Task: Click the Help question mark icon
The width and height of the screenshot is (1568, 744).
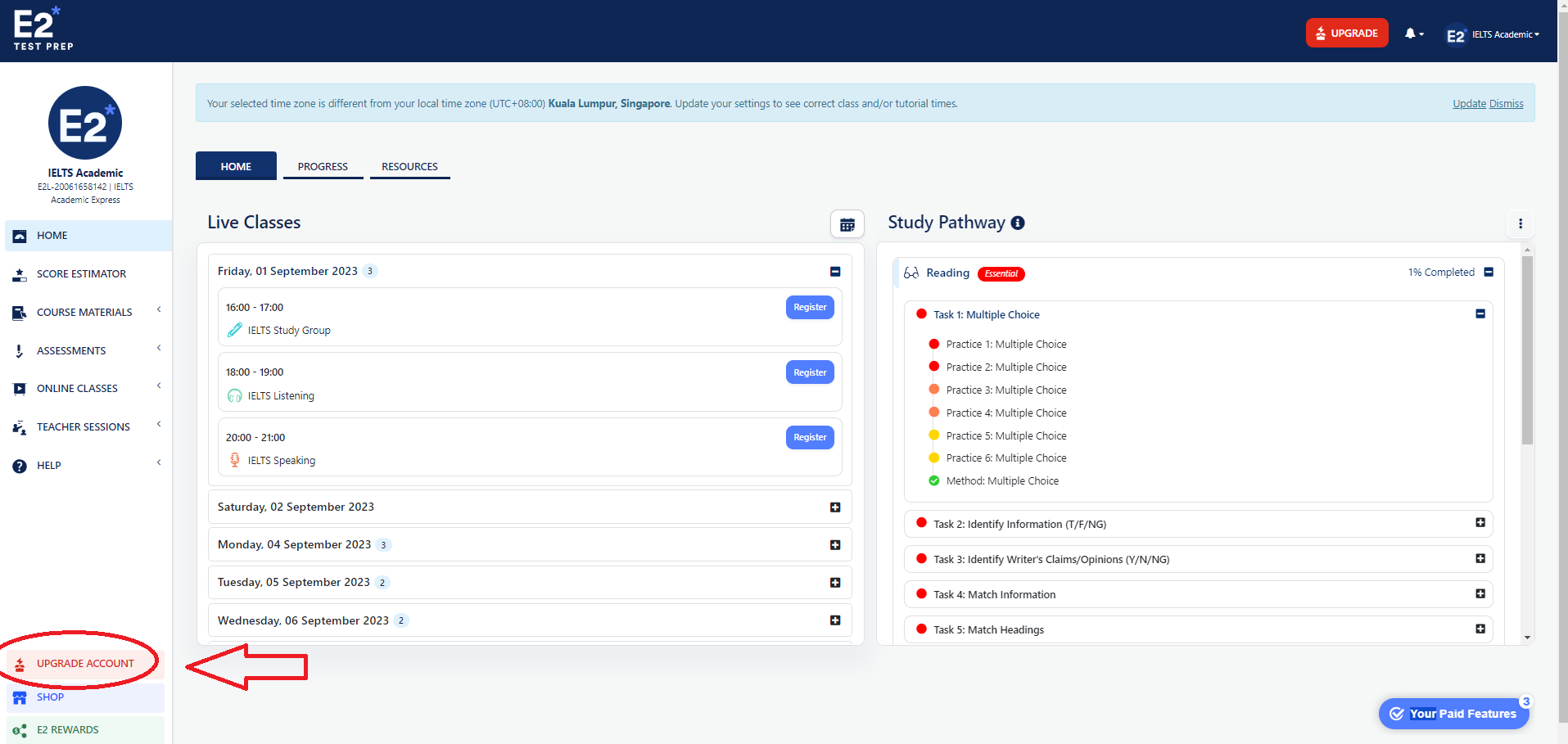Action: (x=20, y=466)
